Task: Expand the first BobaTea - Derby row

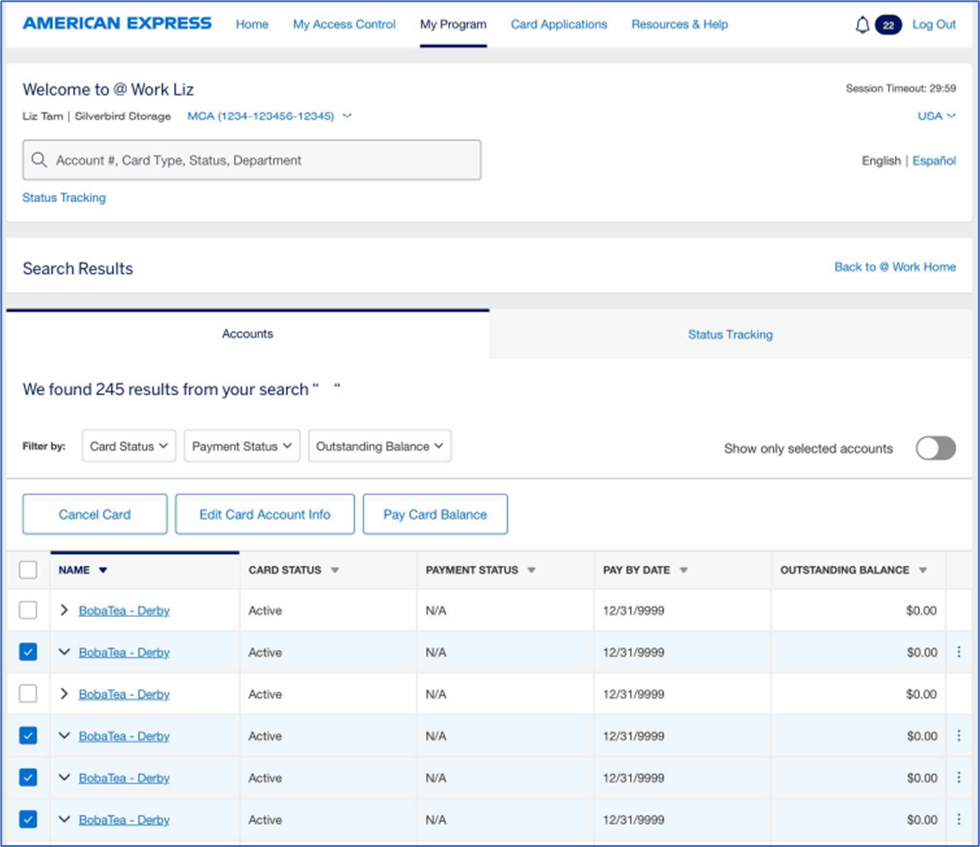Action: [65, 610]
